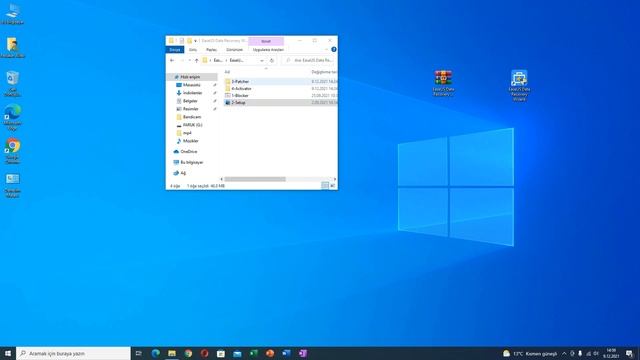The height and width of the screenshot is (360, 640).
Task: Select Bu bilgisayar in navigation pane
Action: [x=192, y=162]
